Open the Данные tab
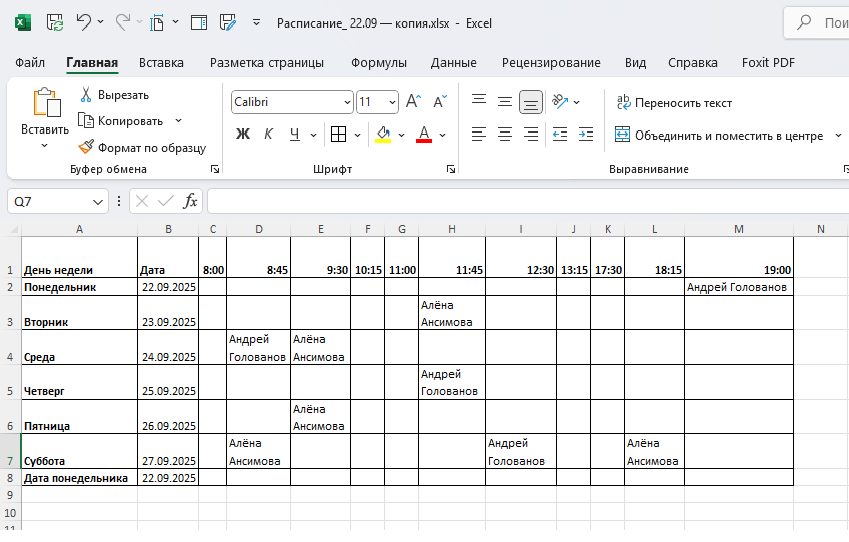 454,63
